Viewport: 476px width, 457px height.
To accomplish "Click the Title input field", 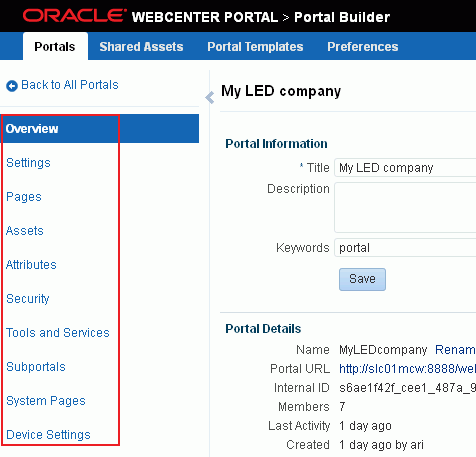I will click(x=405, y=167).
